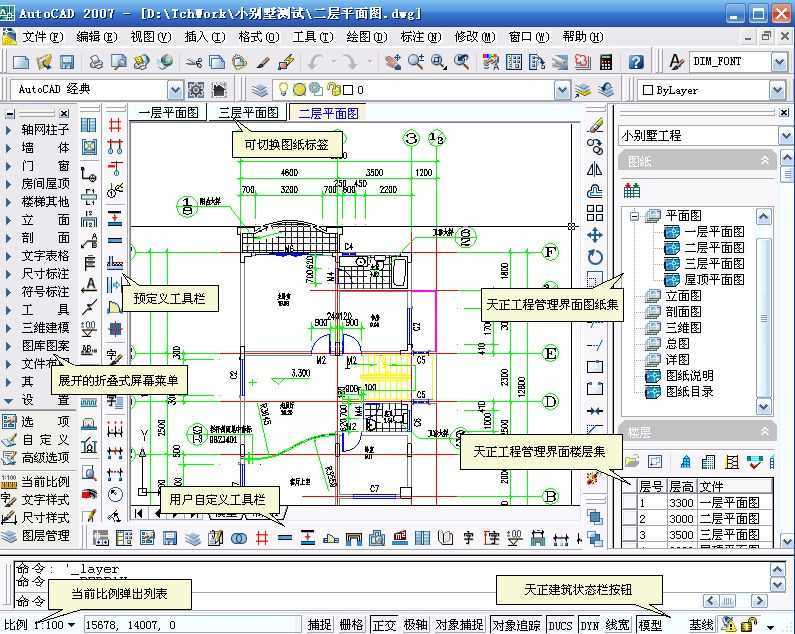Viewport: 795px width, 634px height.
Task: Switch to the 一层平面图 drawing tab
Action: click(168, 113)
